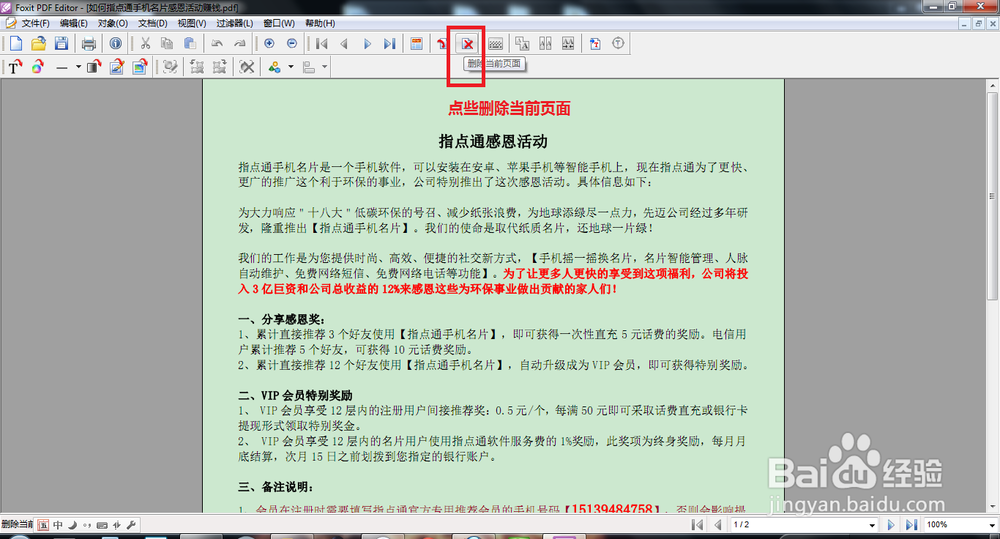This screenshot has height=539, width=1000.
Task: Expand the align tool dropdown arrow
Action: click(325, 66)
